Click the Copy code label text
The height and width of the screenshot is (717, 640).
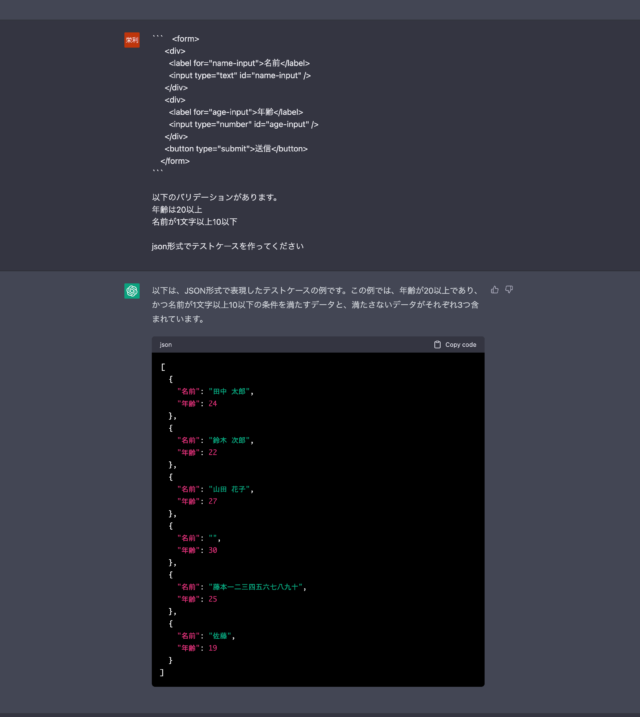coord(460,344)
